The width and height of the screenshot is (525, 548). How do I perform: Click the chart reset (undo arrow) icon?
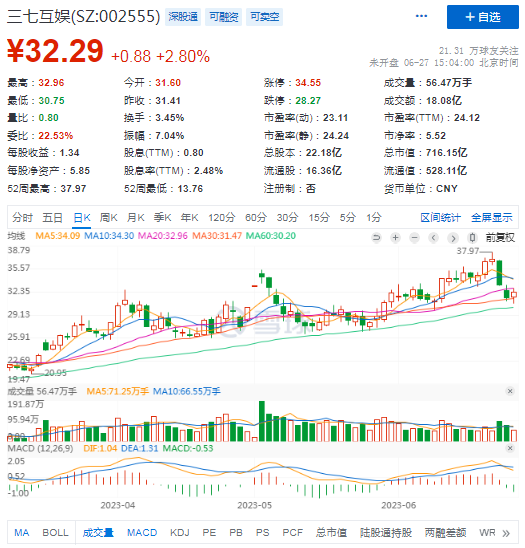point(376,238)
